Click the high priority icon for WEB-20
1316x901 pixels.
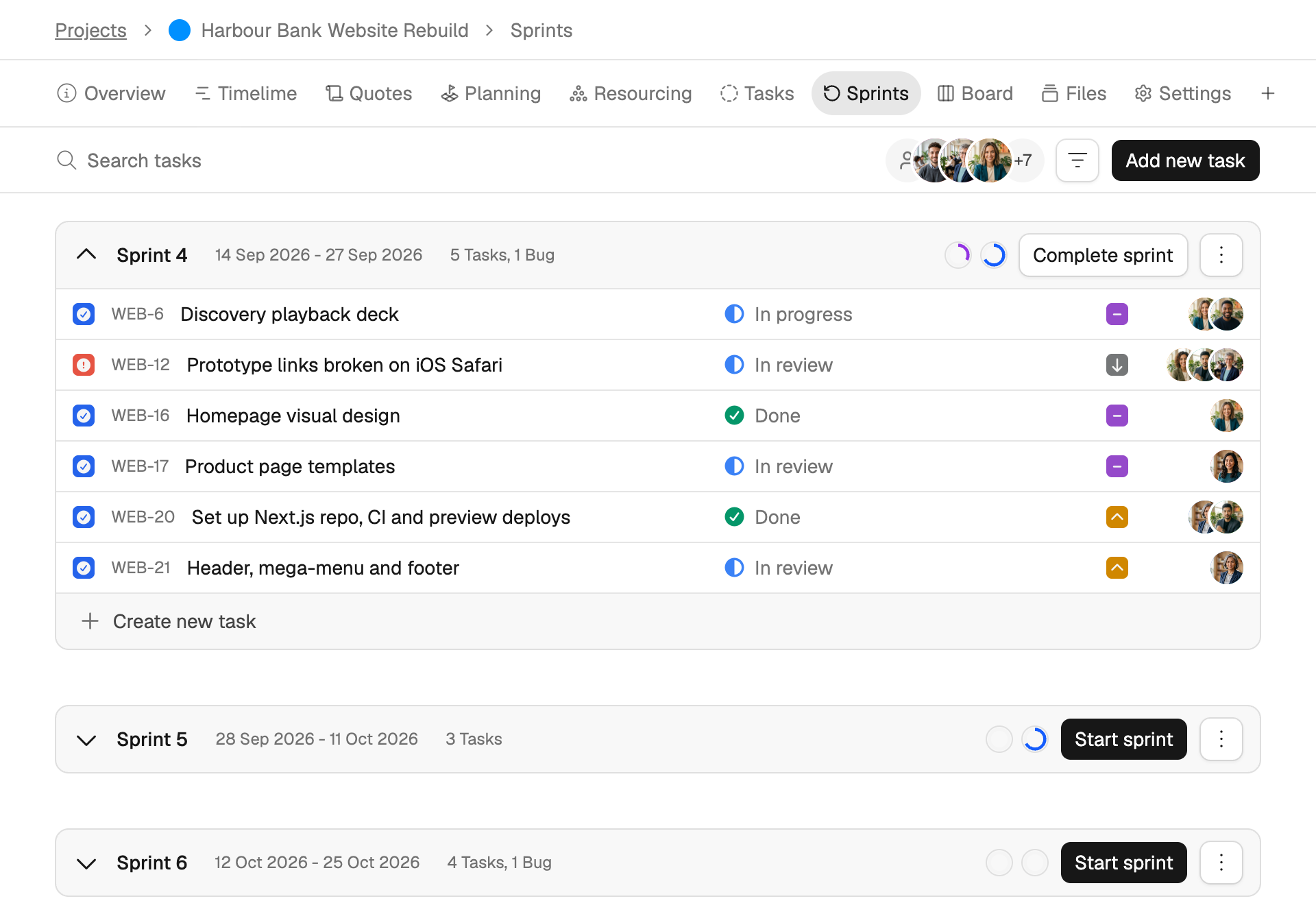pos(1117,517)
